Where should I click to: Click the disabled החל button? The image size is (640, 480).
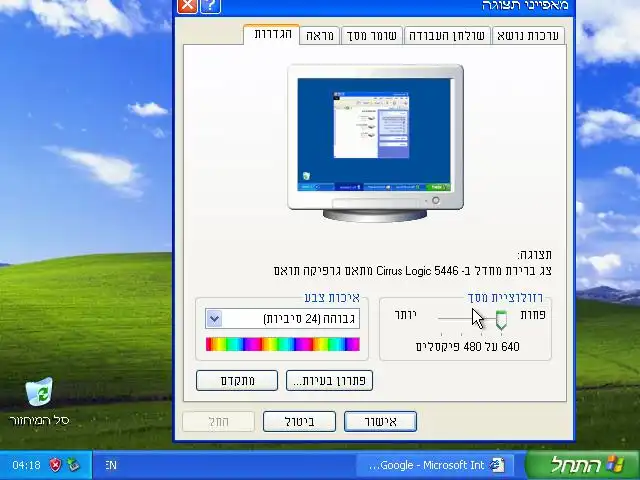pyautogui.click(x=219, y=421)
